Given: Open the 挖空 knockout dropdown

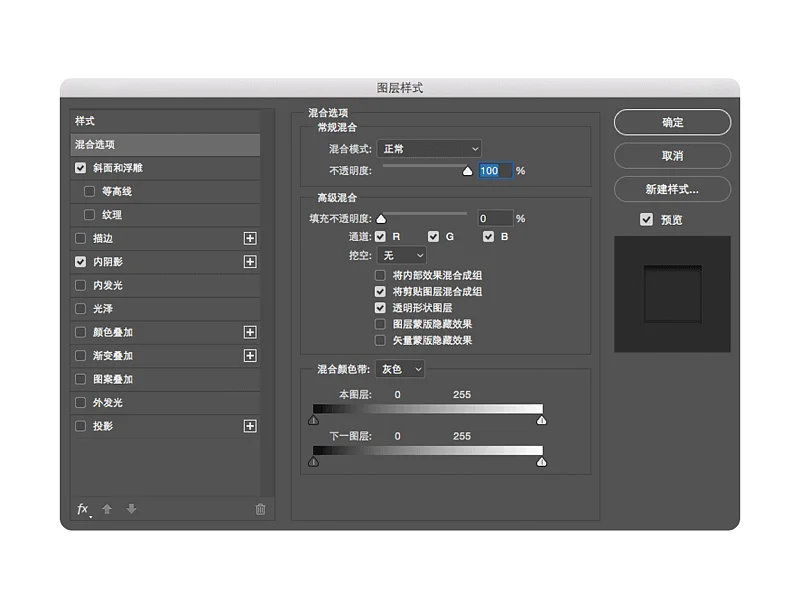Looking at the screenshot, I should pos(403,256).
